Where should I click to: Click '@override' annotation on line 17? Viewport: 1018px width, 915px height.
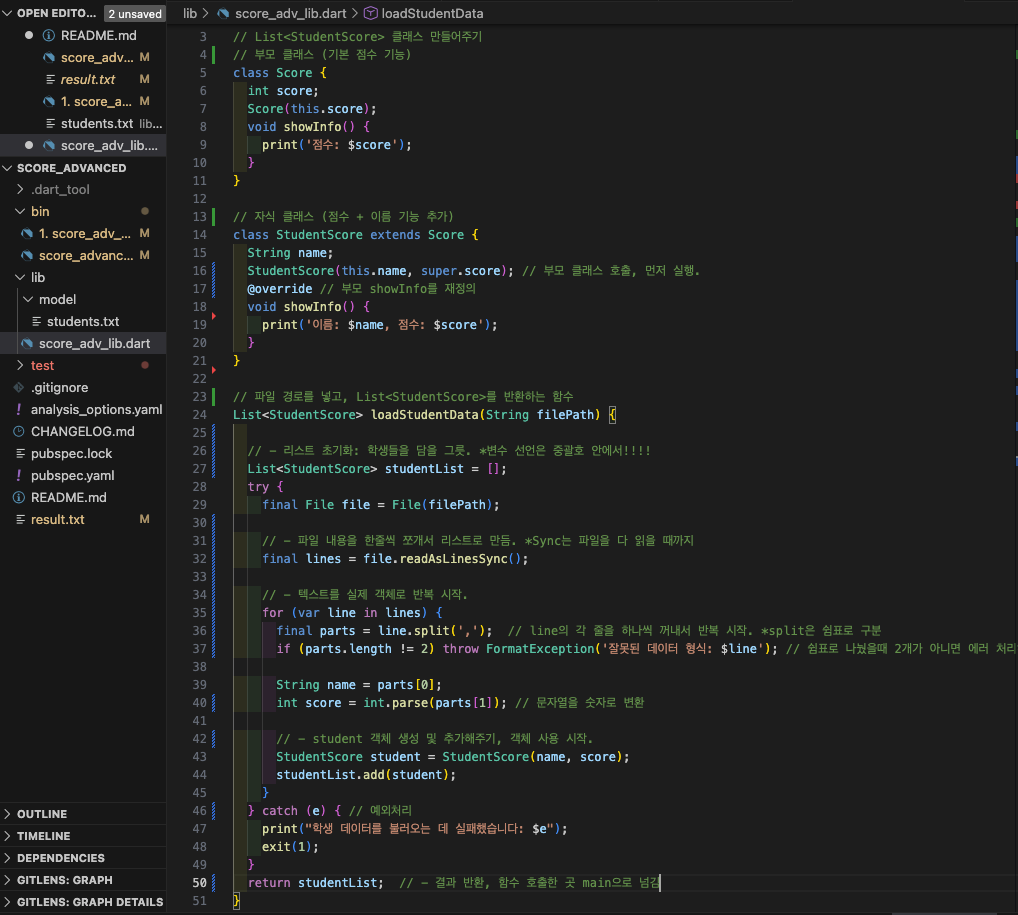click(x=279, y=288)
